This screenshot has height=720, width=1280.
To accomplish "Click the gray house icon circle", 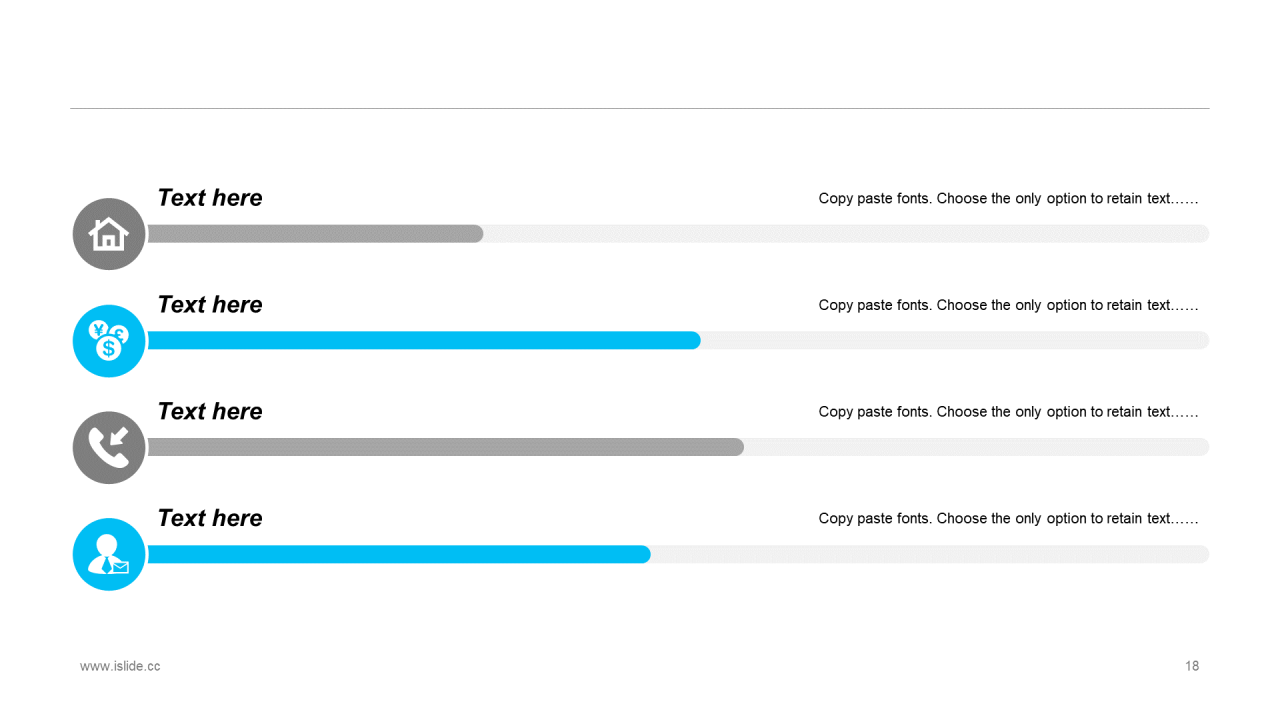I will pos(109,234).
